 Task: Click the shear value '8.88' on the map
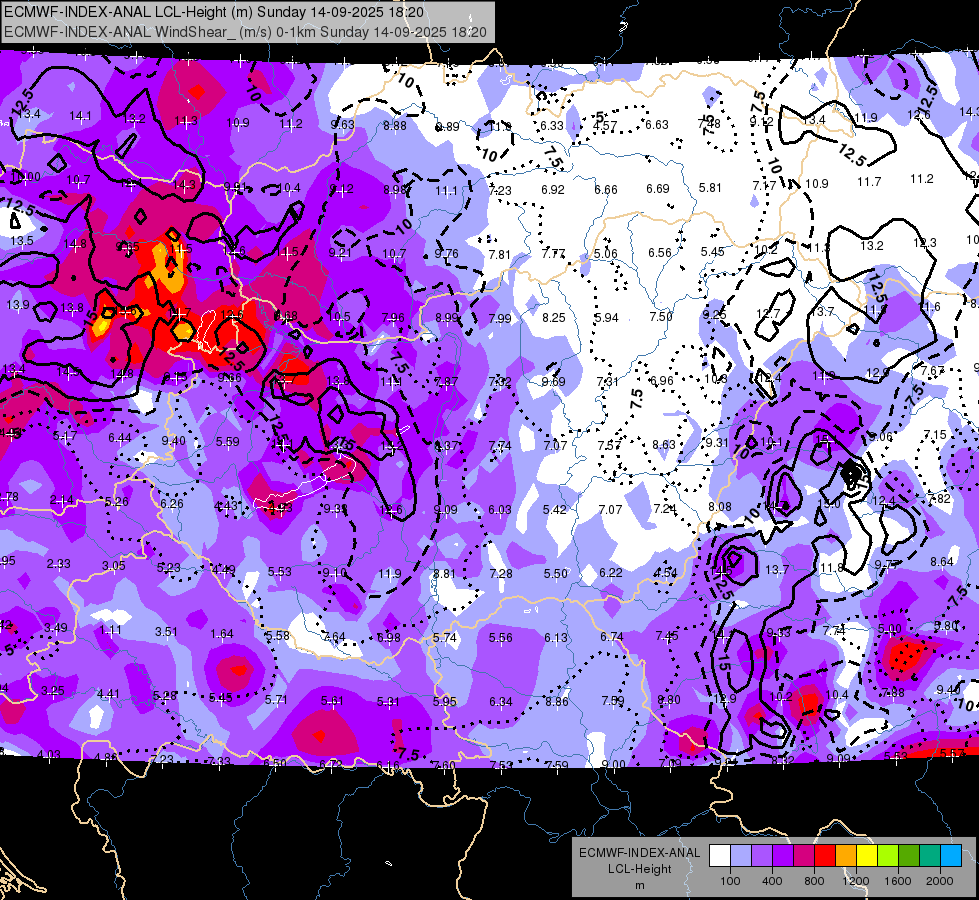pyautogui.click(x=395, y=126)
